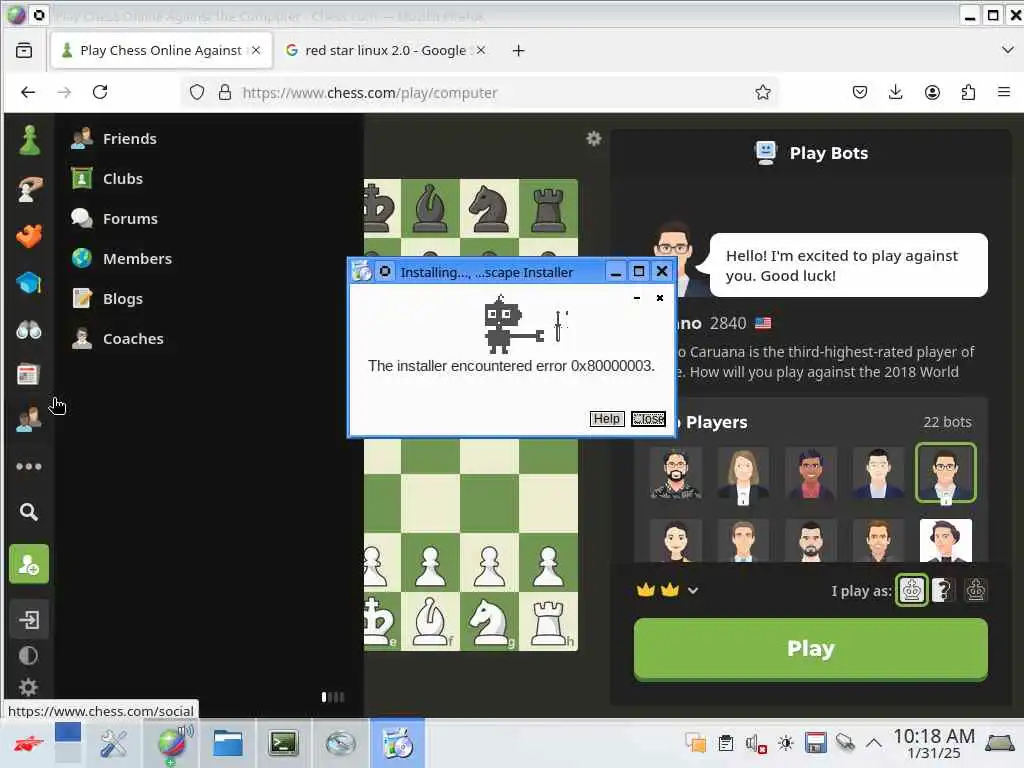Viewport: 1024px width, 768px height.
Task: Click the log in arrow icon
Action: 29,619
